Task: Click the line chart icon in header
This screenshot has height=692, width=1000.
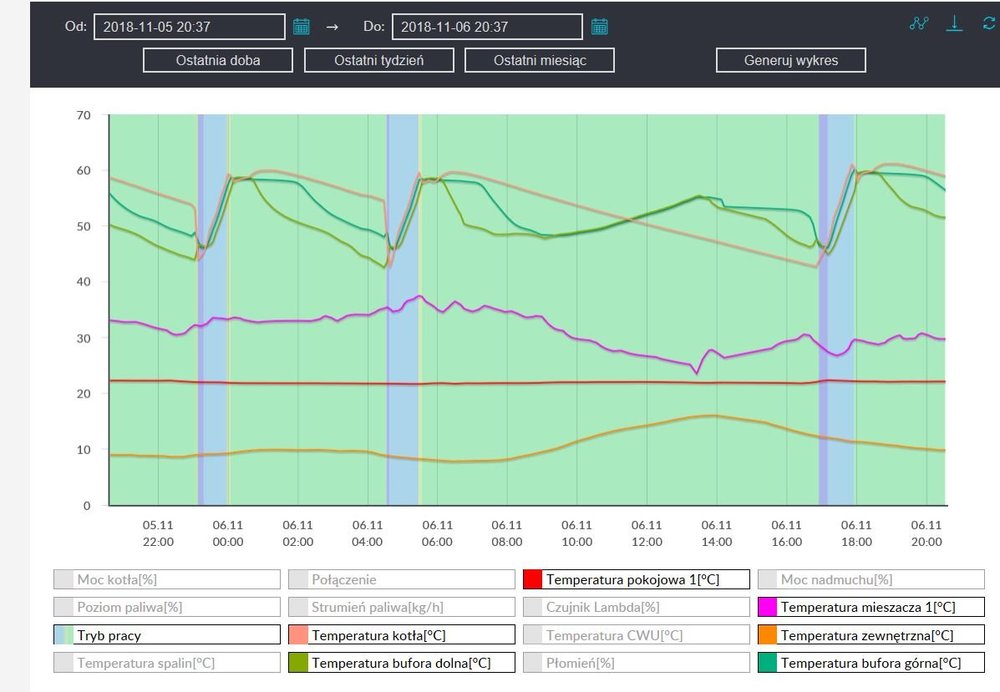Action: (x=920, y=24)
